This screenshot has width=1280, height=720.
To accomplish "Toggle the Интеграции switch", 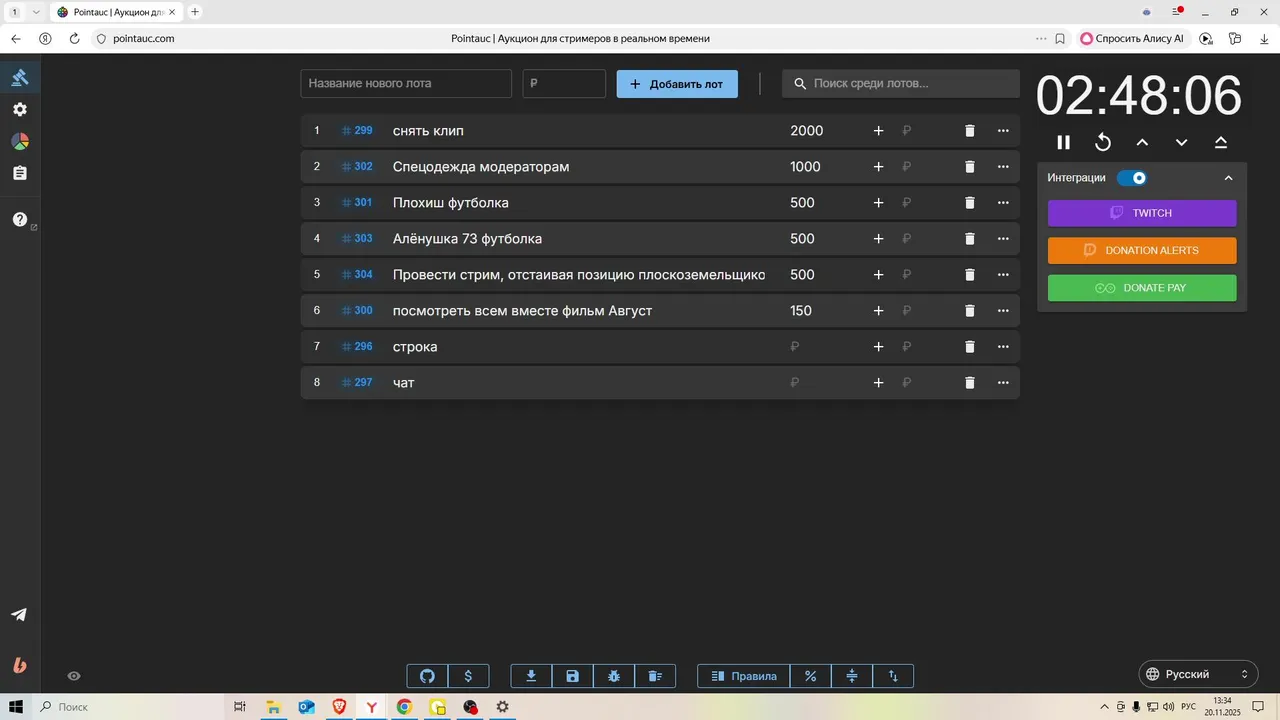I will (x=1132, y=178).
